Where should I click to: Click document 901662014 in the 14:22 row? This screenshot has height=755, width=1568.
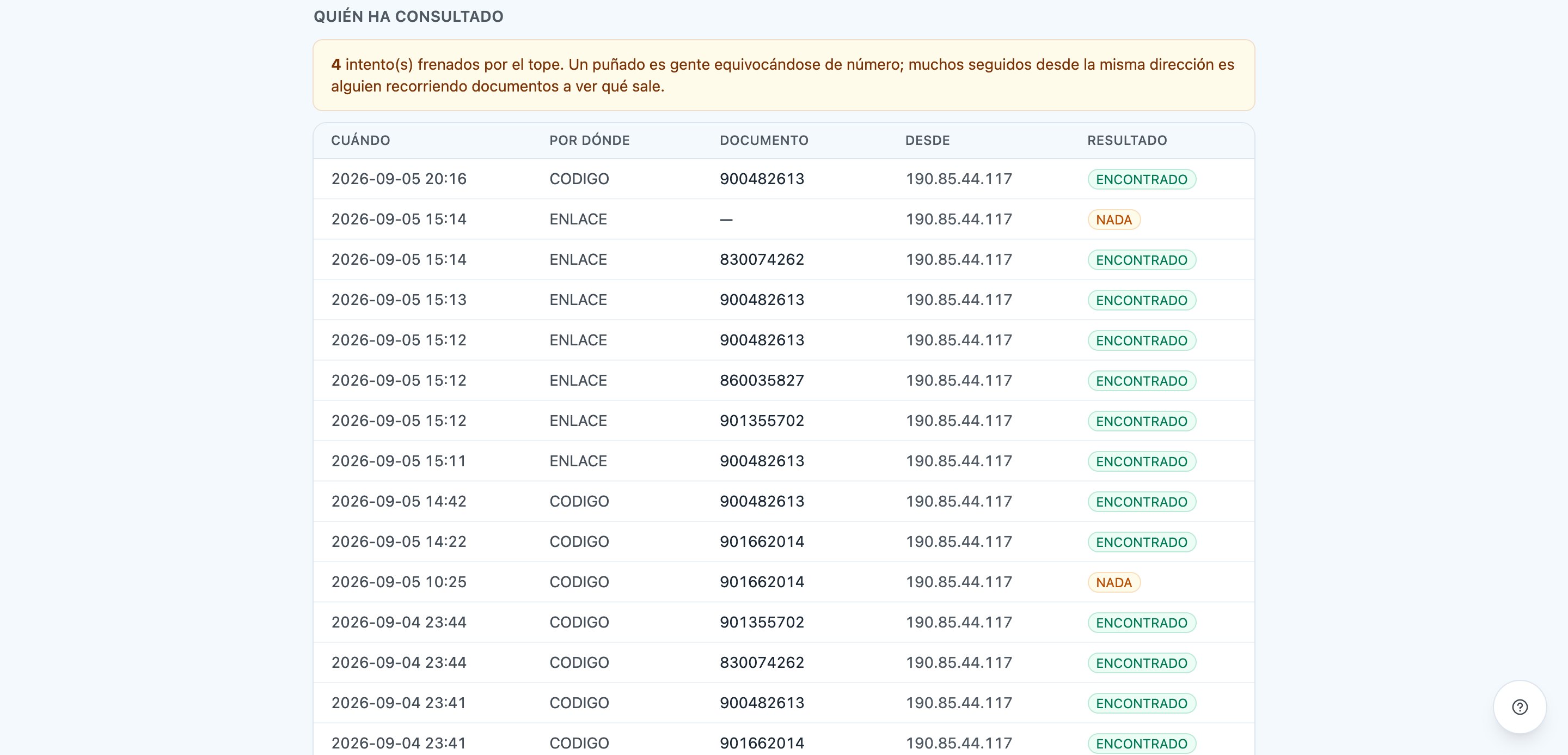(x=762, y=541)
